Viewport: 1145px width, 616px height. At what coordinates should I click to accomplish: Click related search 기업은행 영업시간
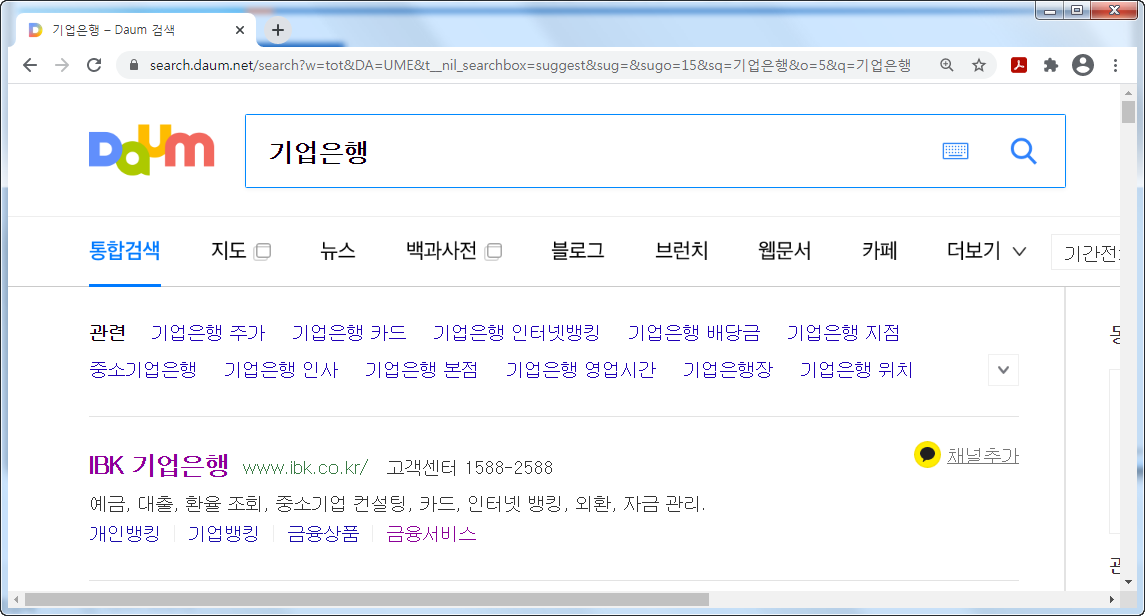point(581,370)
